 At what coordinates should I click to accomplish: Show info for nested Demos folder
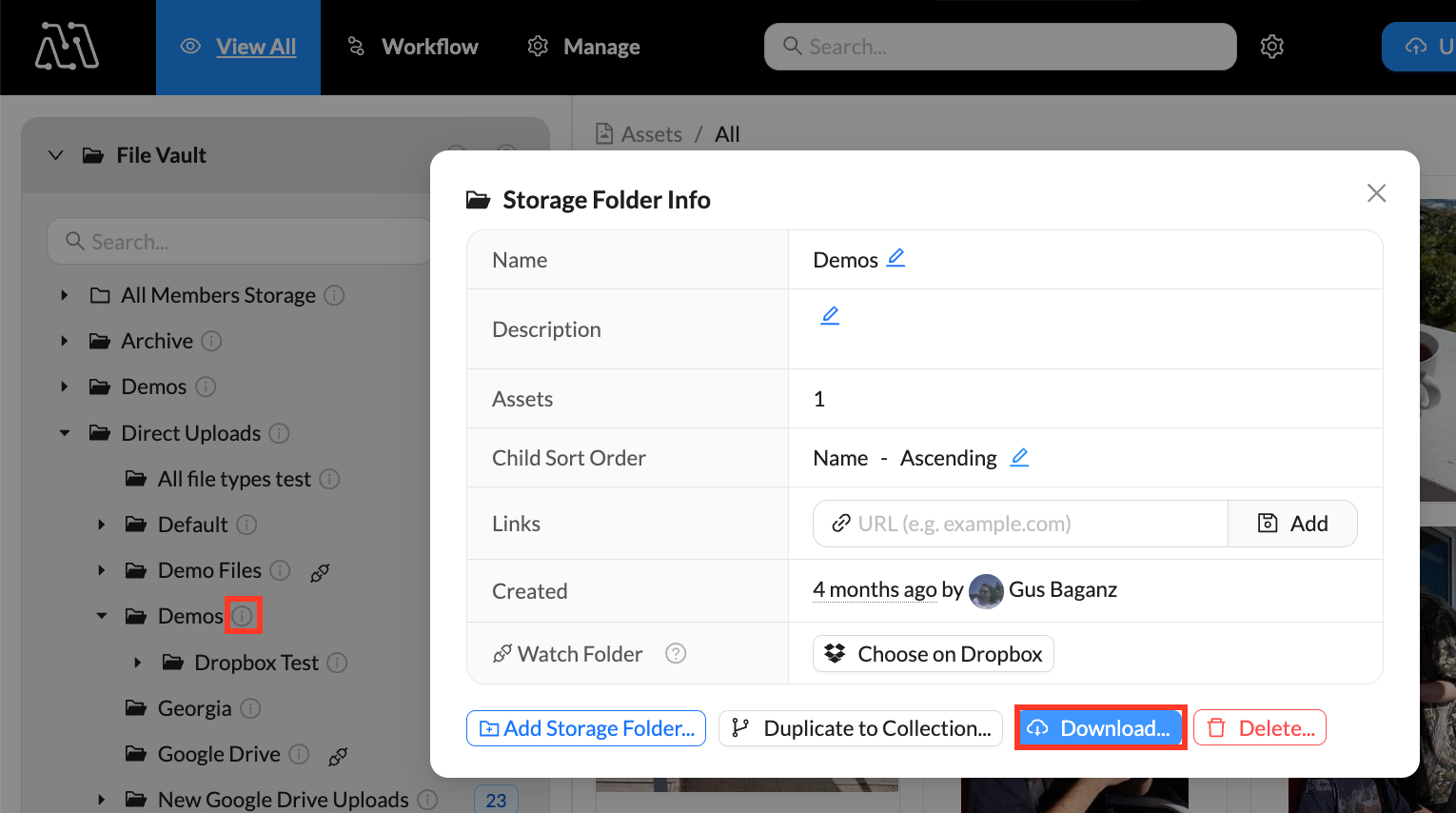[x=243, y=616]
